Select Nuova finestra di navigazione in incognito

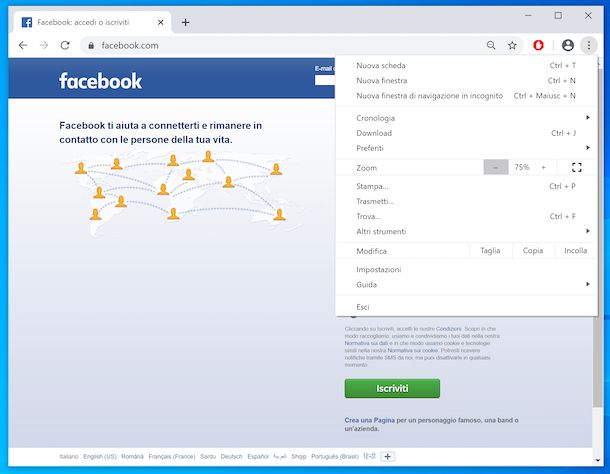click(x=429, y=96)
